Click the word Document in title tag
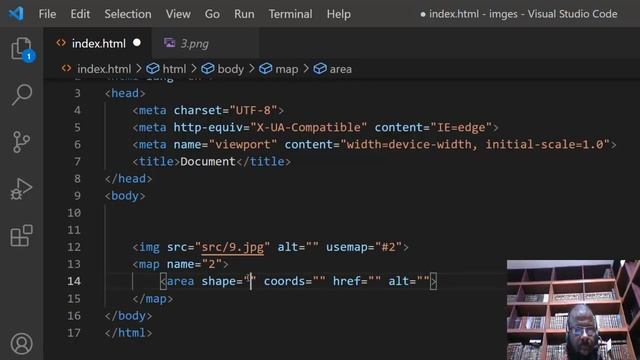640x360 pixels. click(x=208, y=162)
